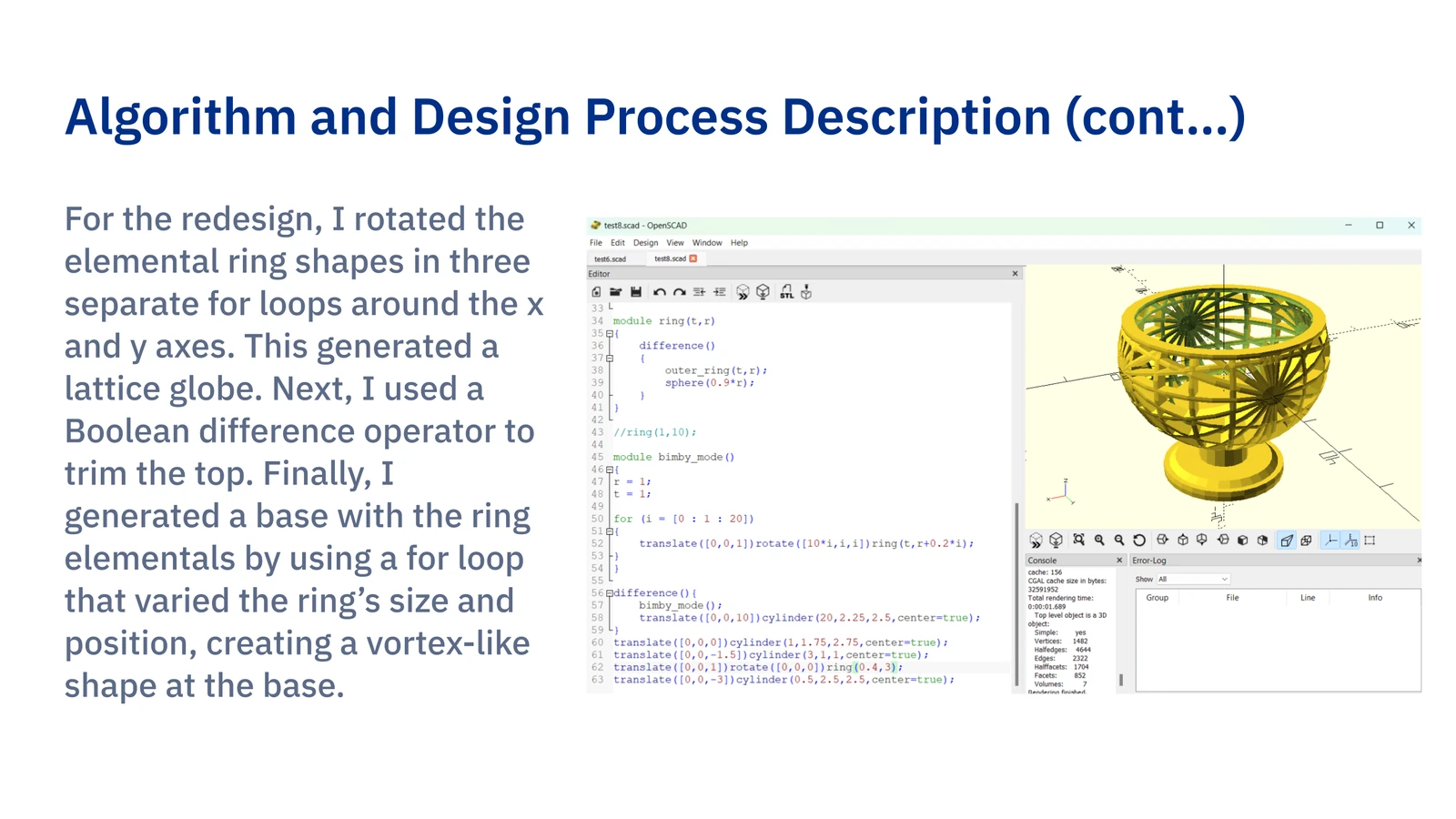1456x819 pixels.
Task: Click the Group column header in Error-Log
Action: tap(1158, 598)
